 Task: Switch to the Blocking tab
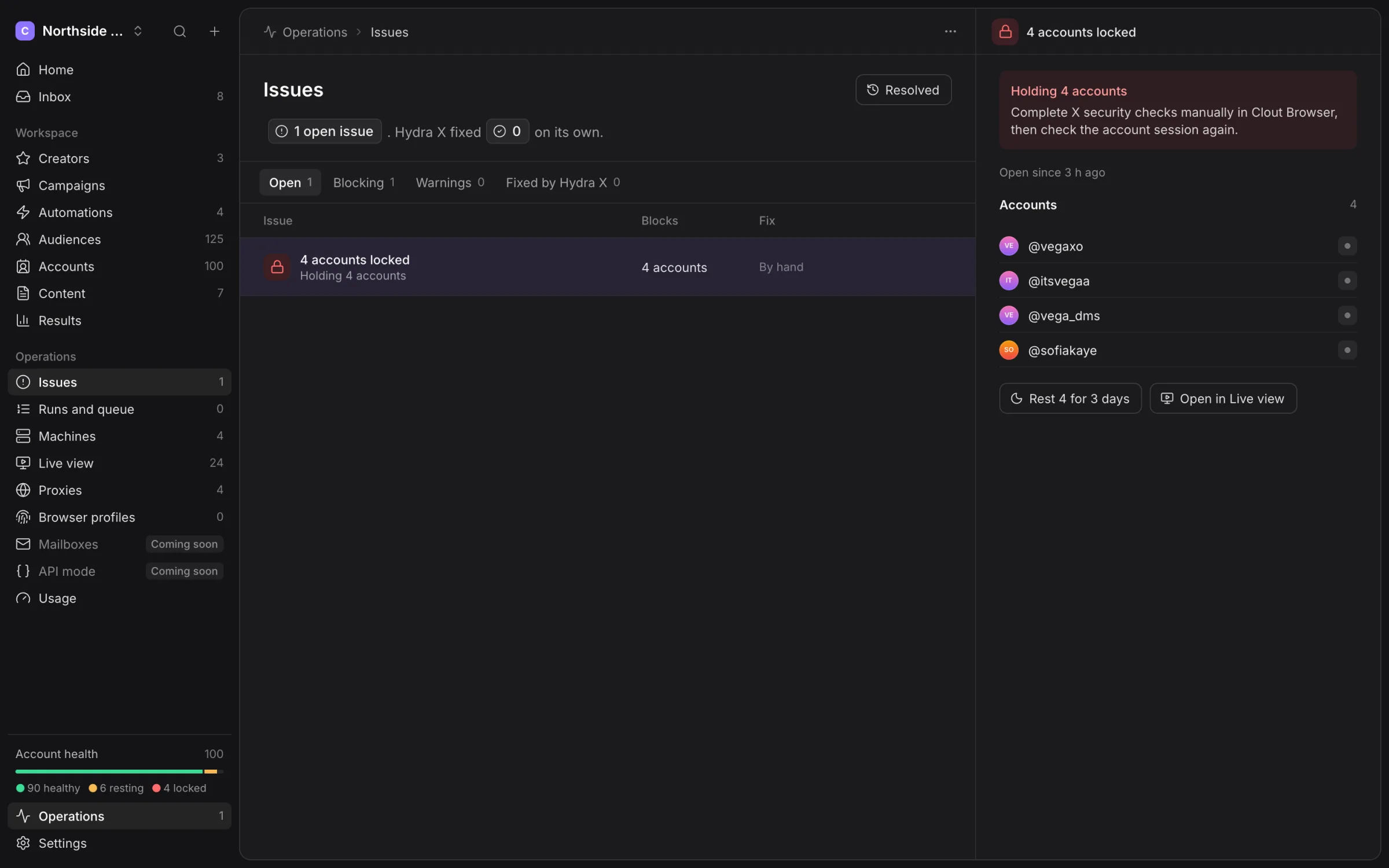(363, 182)
